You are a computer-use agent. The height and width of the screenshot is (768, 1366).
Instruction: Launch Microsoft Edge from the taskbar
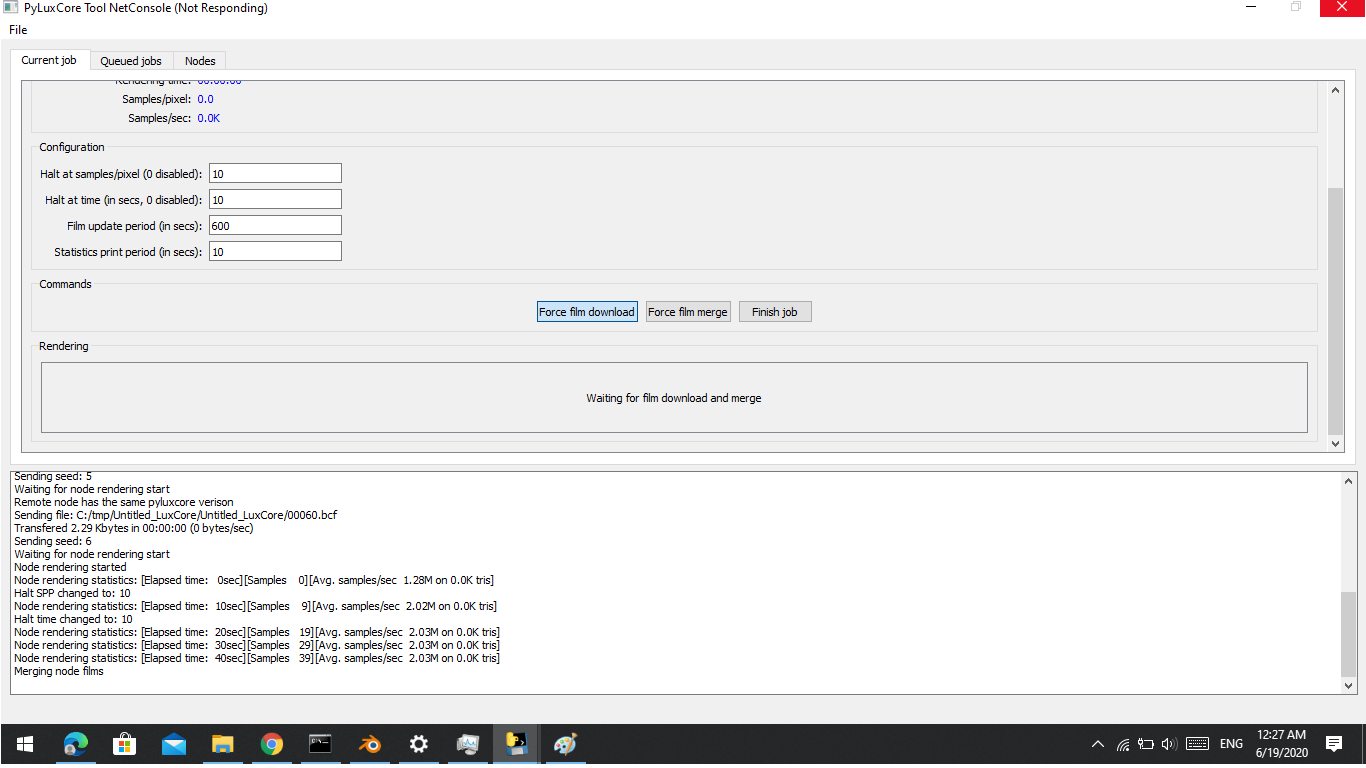point(76,744)
